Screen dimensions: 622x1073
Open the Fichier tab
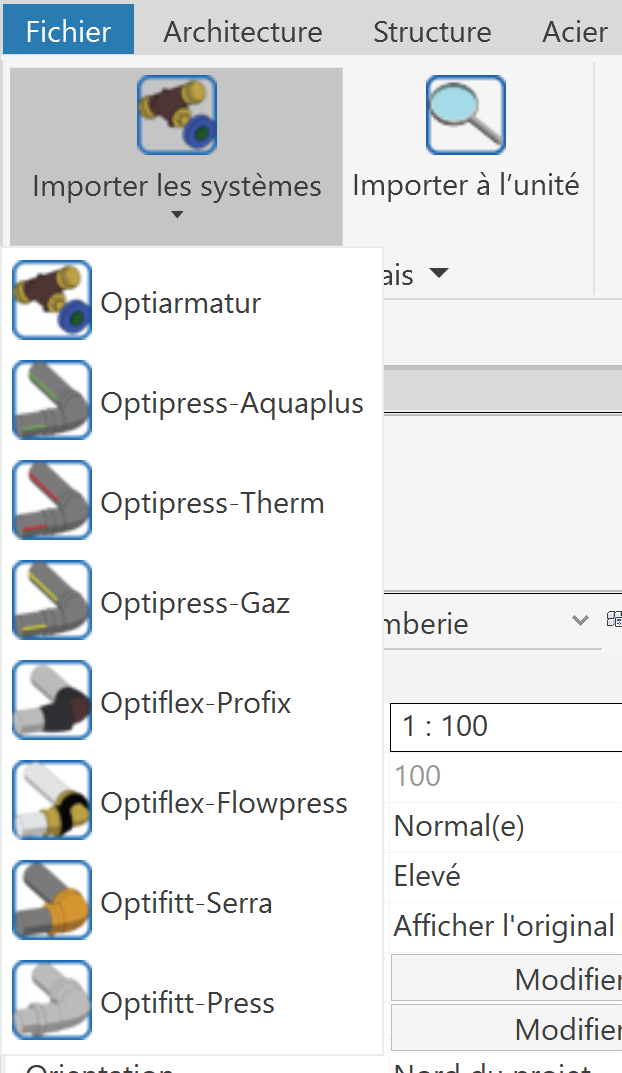tap(68, 31)
